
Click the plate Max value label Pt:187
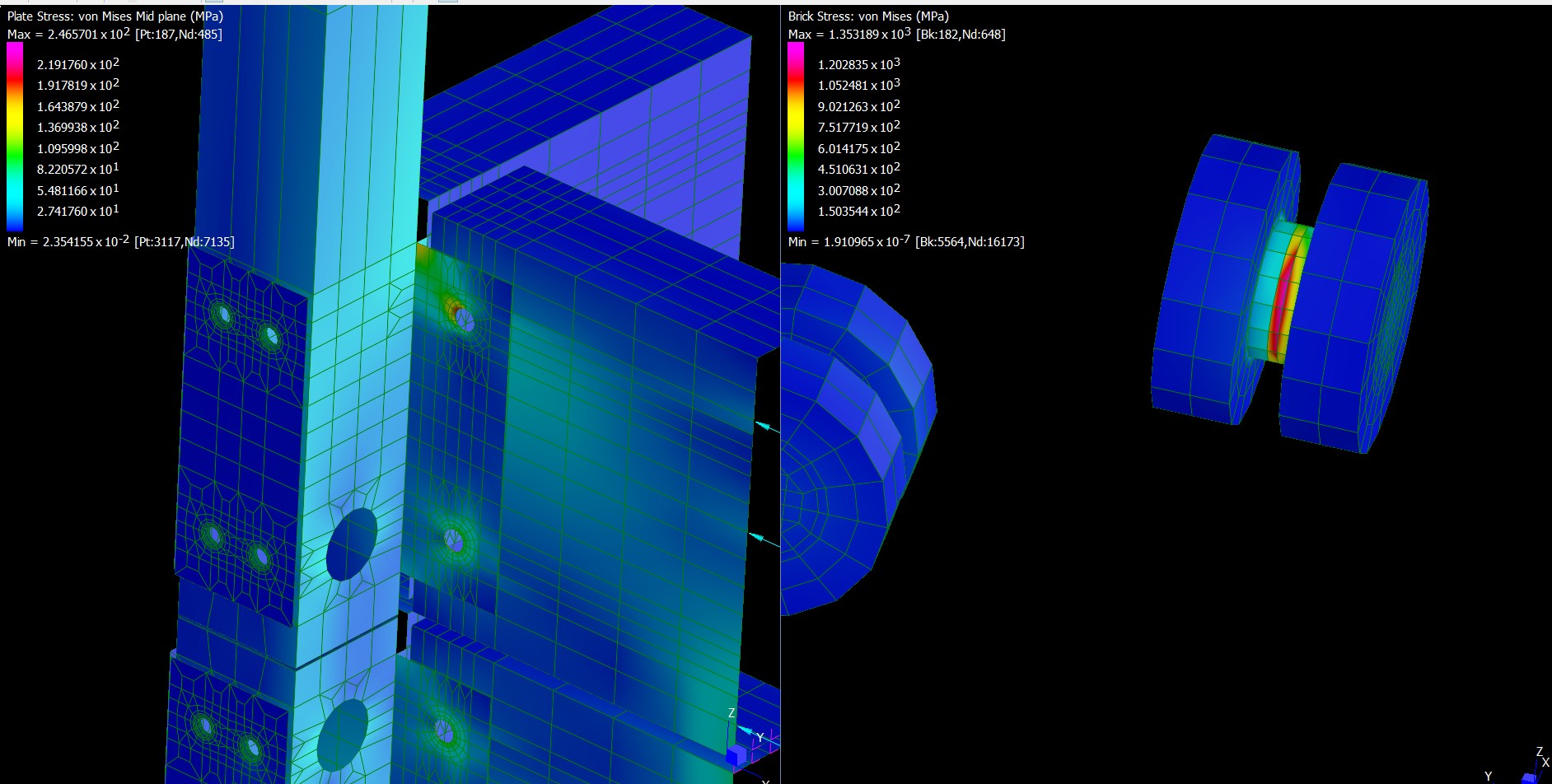tap(115, 34)
